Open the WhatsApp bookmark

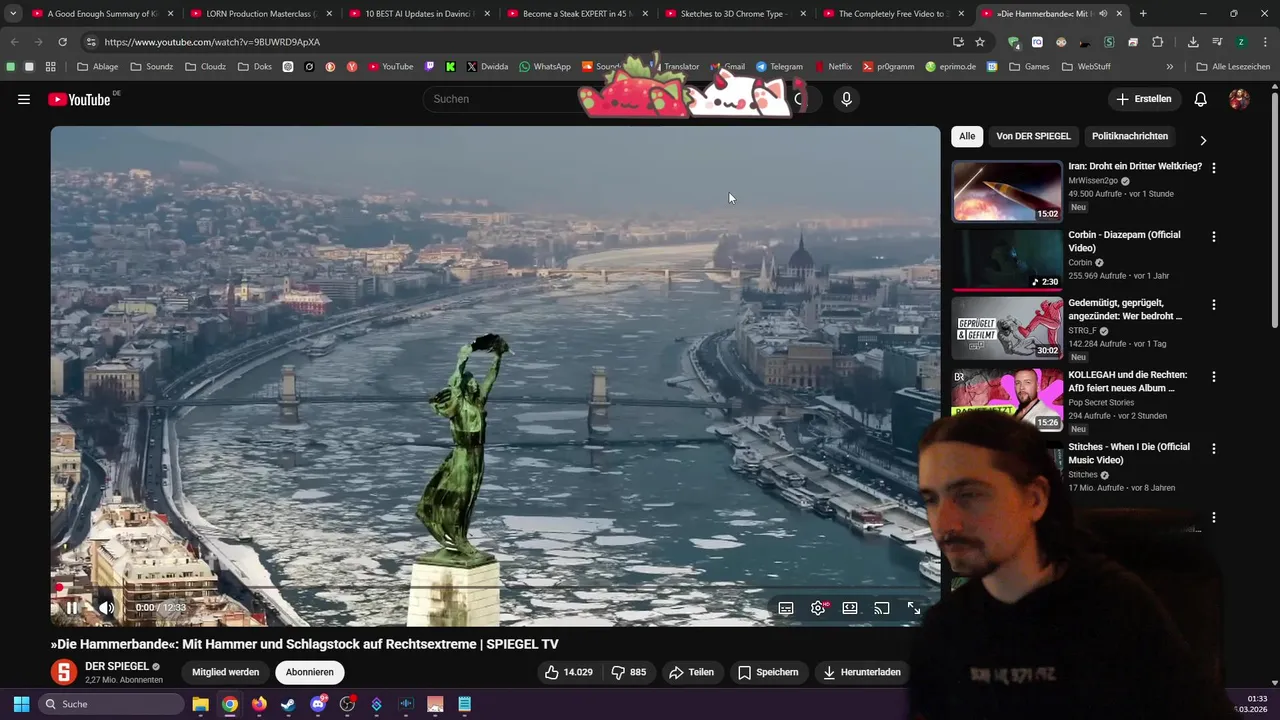tap(544, 67)
